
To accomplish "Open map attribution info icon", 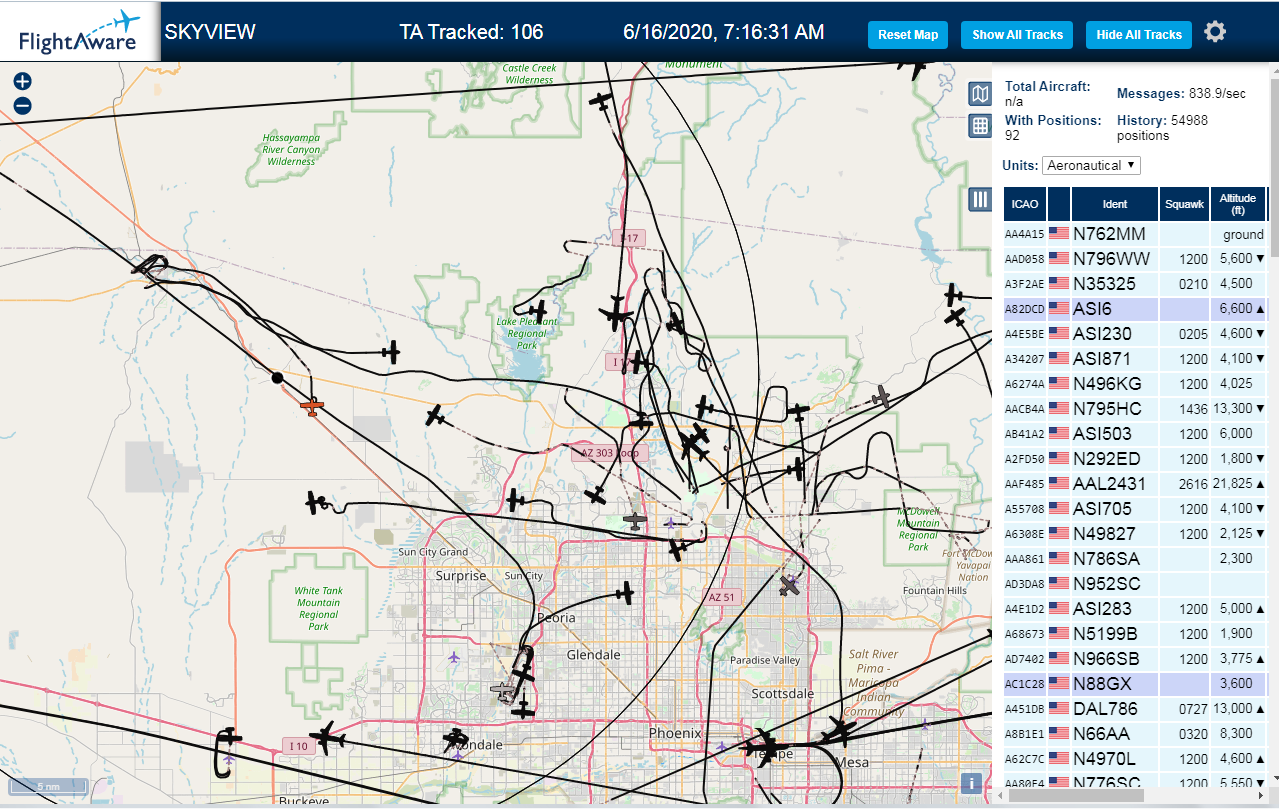I will coord(969,784).
